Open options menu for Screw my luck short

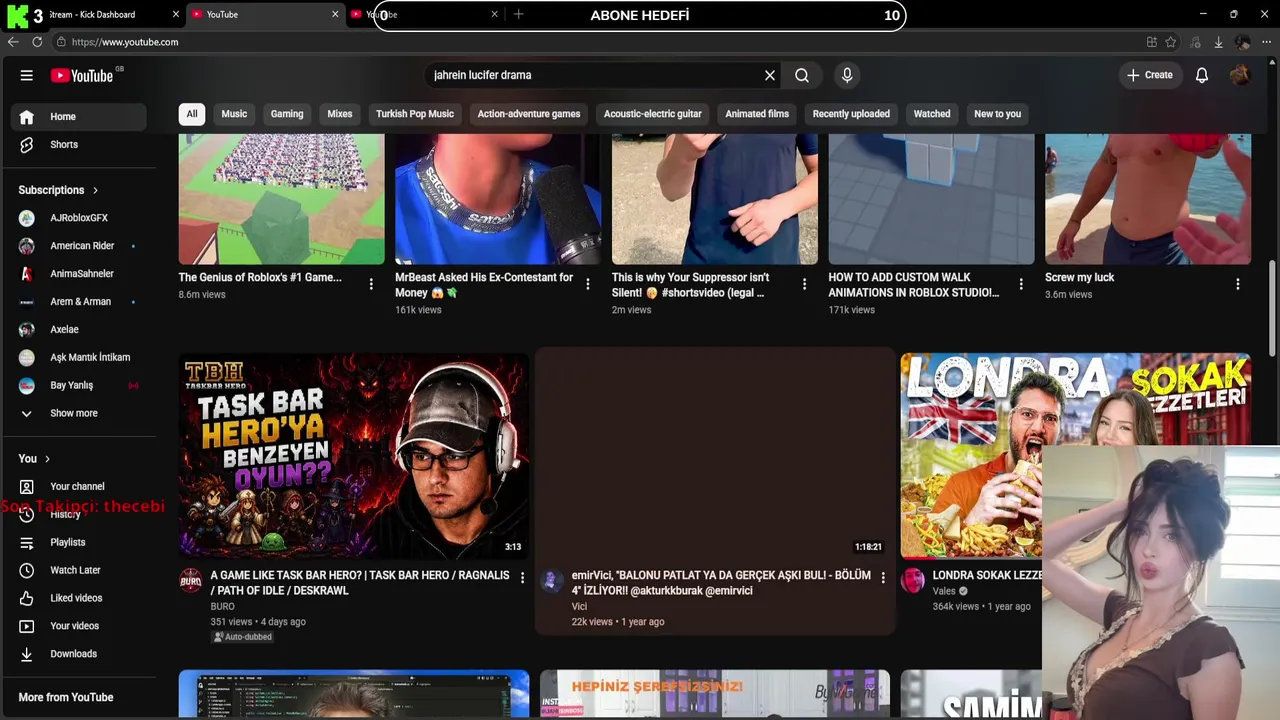pos(1238,284)
